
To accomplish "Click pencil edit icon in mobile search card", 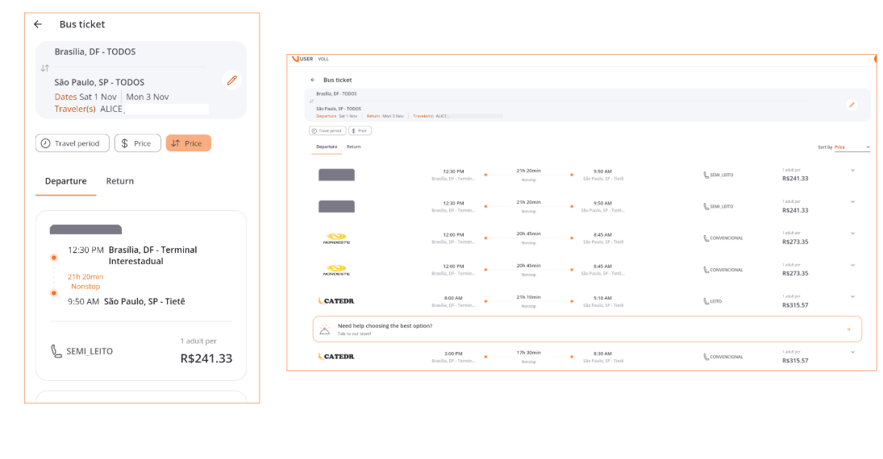I will click(x=232, y=80).
